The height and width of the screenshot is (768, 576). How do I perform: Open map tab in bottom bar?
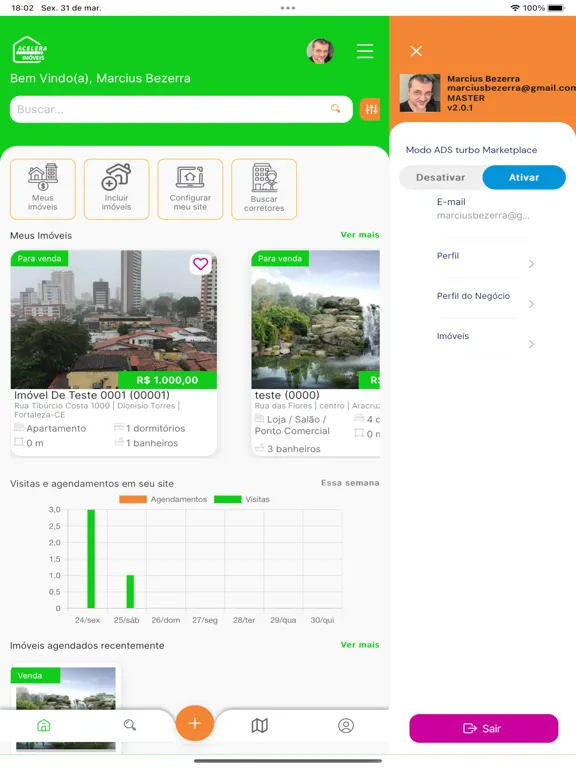tap(260, 725)
